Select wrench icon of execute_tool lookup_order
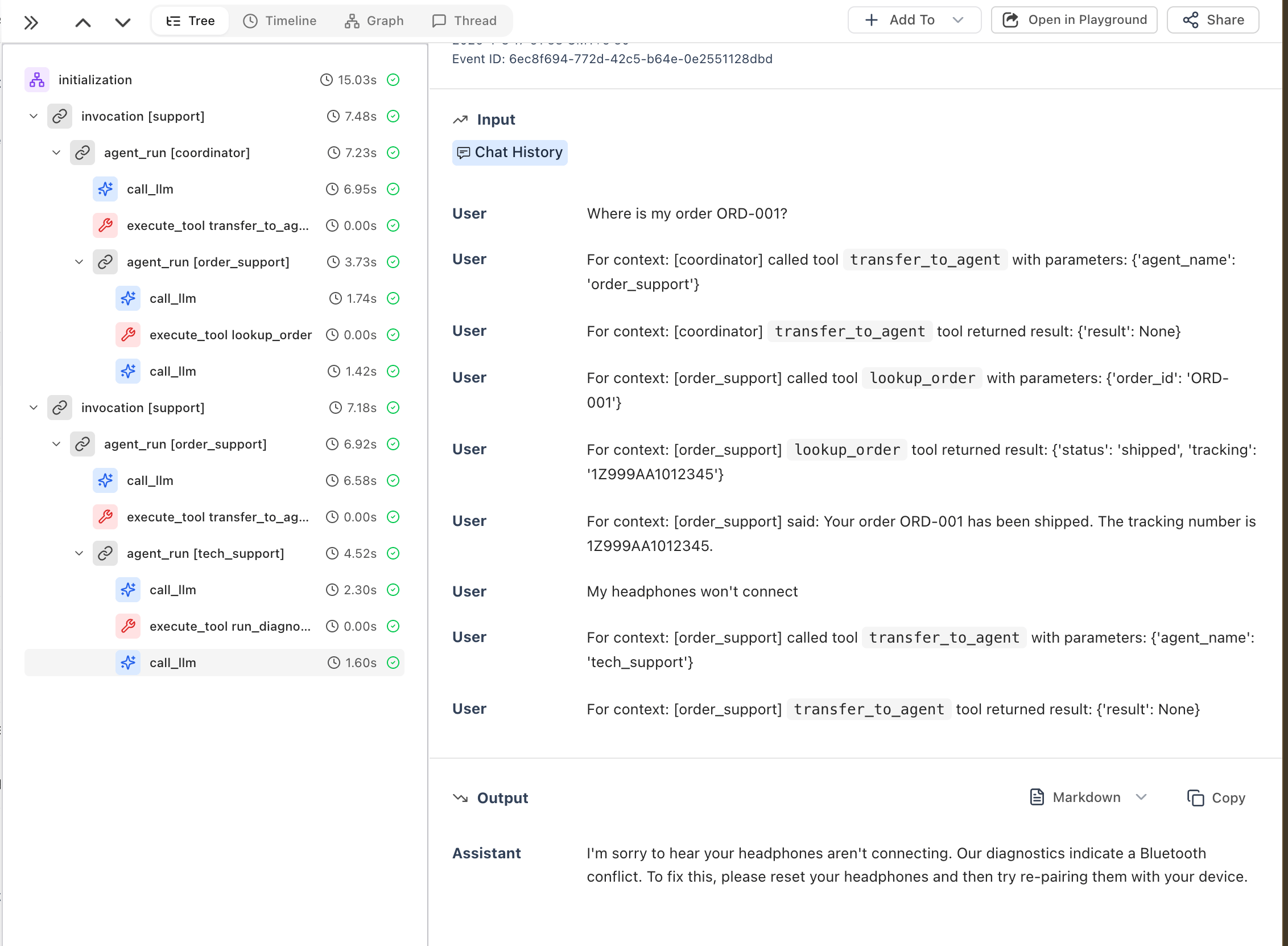 click(x=128, y=335)
